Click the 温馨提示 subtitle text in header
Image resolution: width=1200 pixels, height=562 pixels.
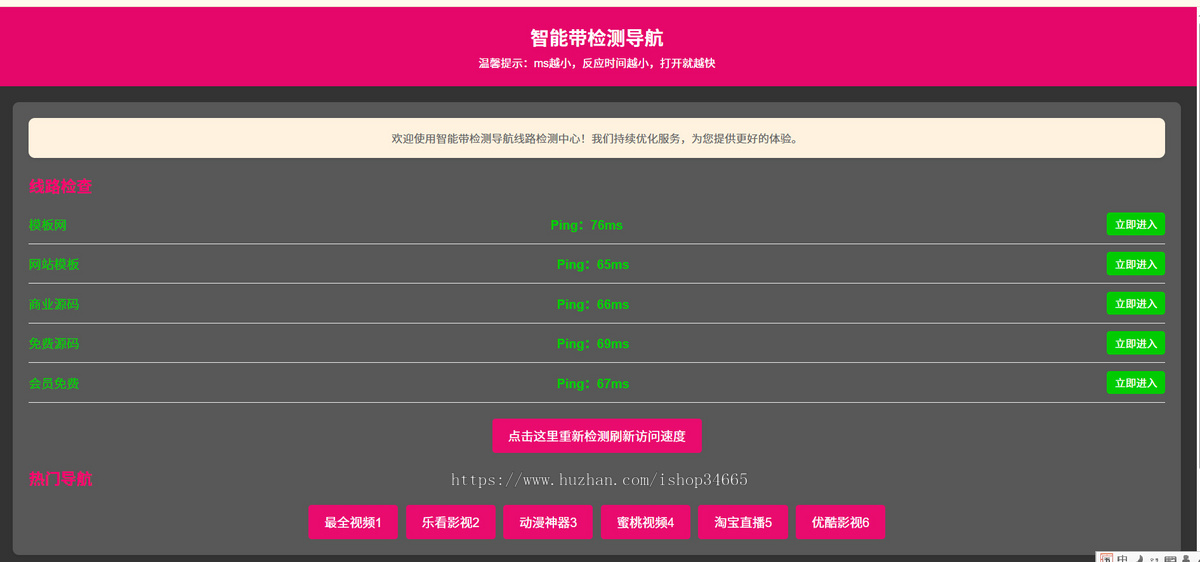click(x=597, y=63)
